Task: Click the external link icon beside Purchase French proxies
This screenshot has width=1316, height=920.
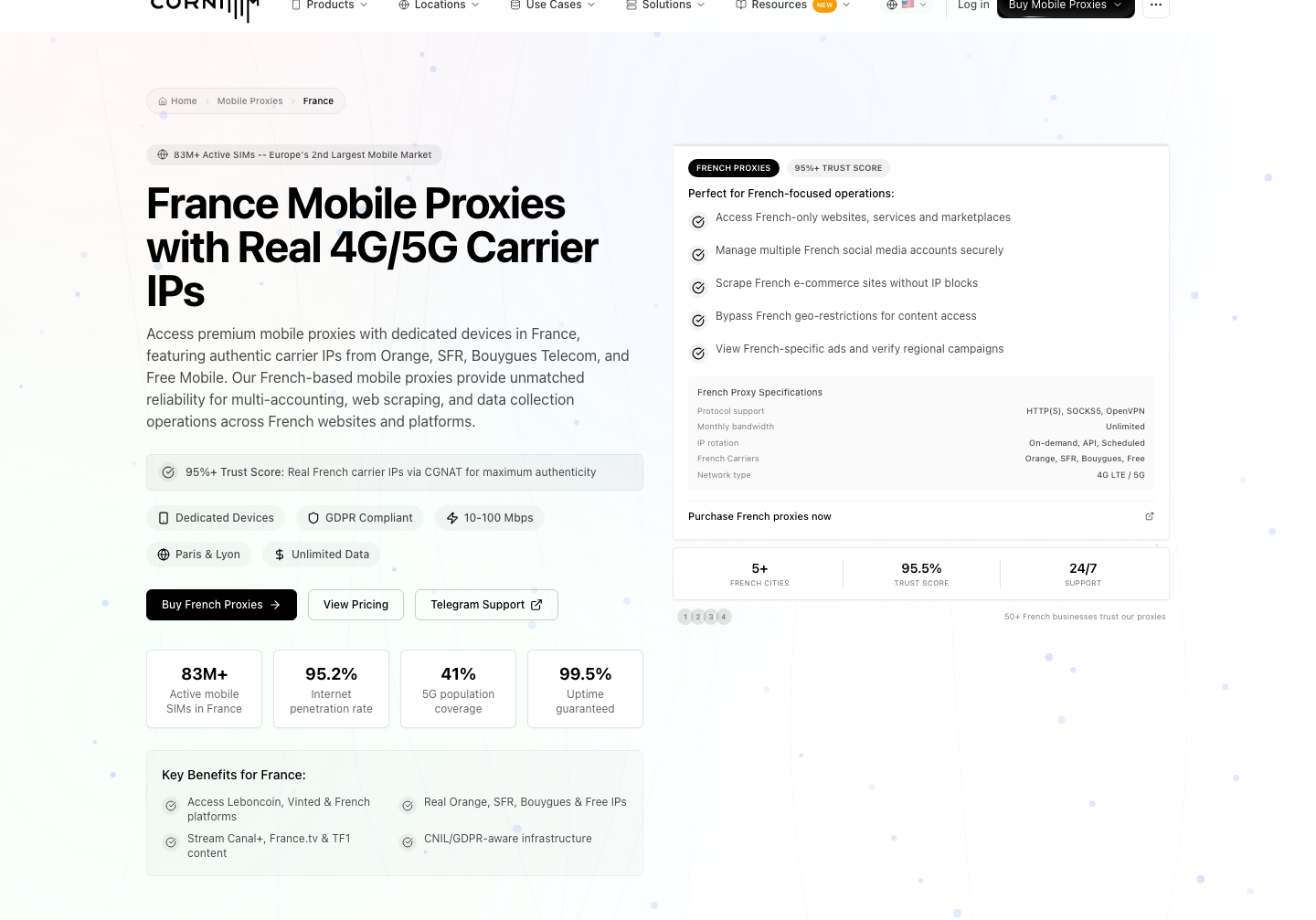Action: click(1150, 516)
